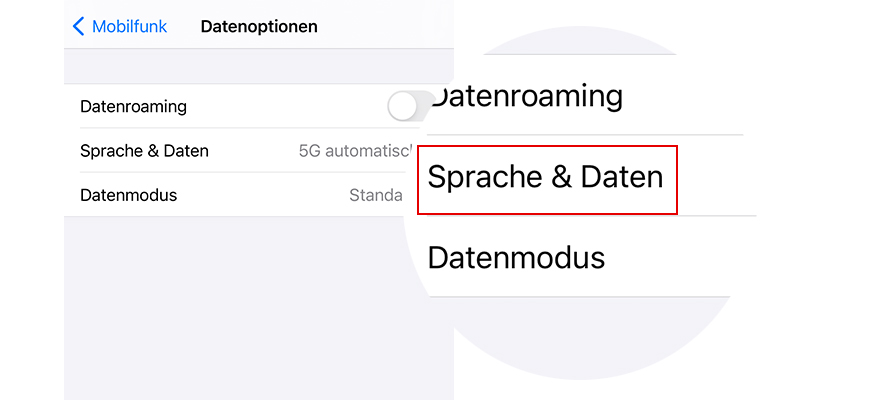This screenshot has height=400, width=879.
Task: Click the blank space between Datenmodus and Standard
Action: (260, 195)
